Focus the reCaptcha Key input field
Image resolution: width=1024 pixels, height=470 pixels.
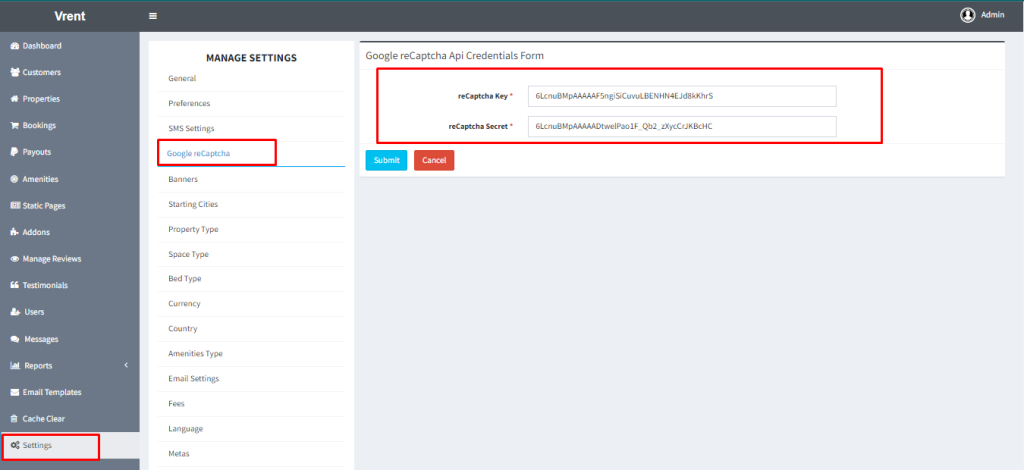tap(682, 96)
